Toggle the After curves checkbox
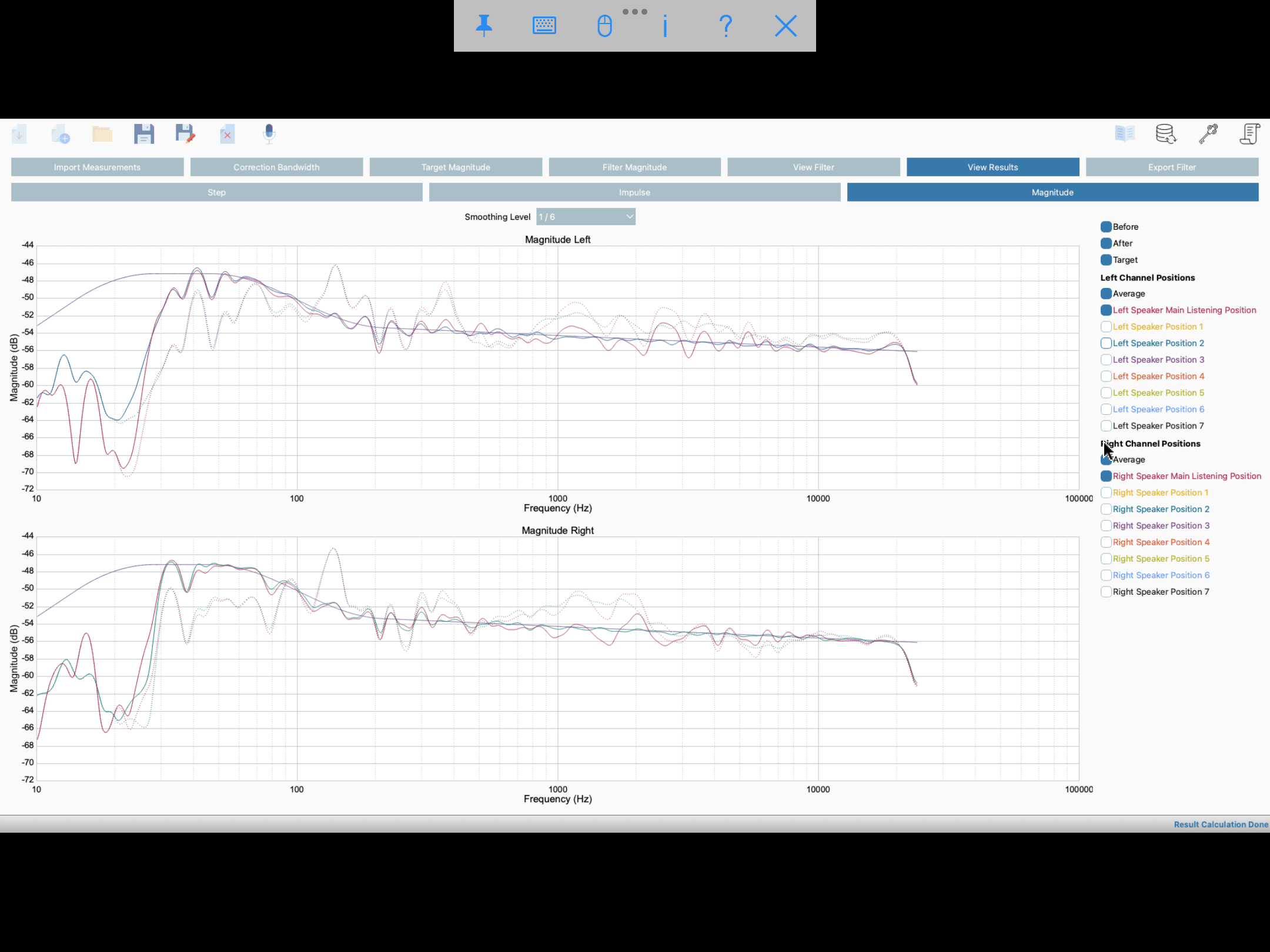The width and height of the screenshot is (1270, 952). (1106, 243)
